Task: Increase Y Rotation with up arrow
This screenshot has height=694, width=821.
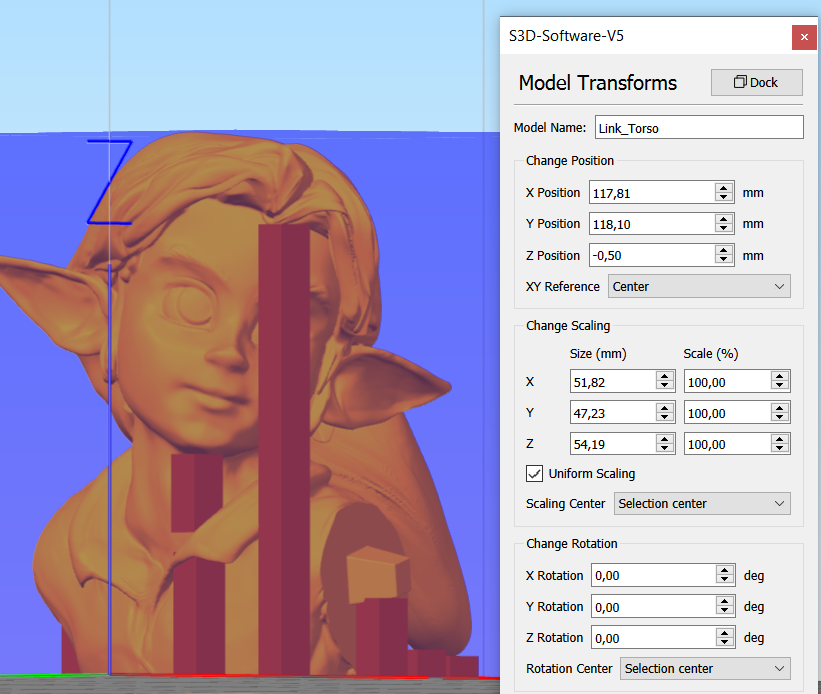Action: tap(725, 601)
